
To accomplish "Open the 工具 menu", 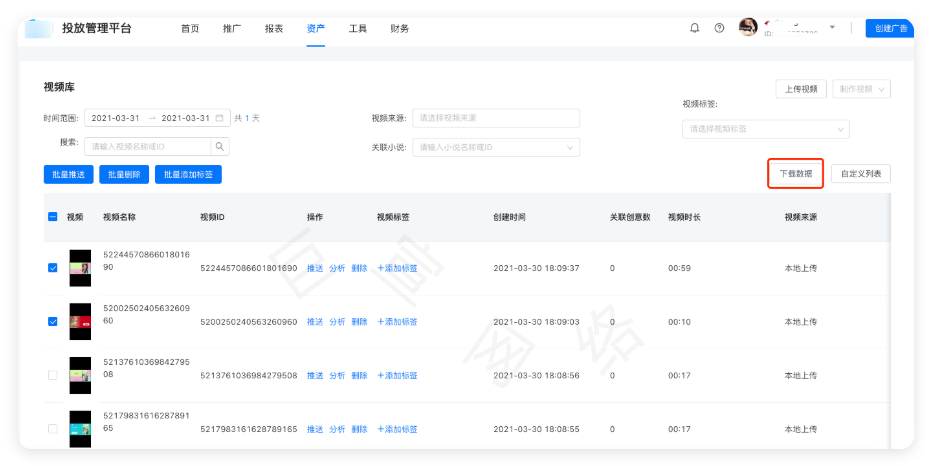I will [x=357, y=28].
